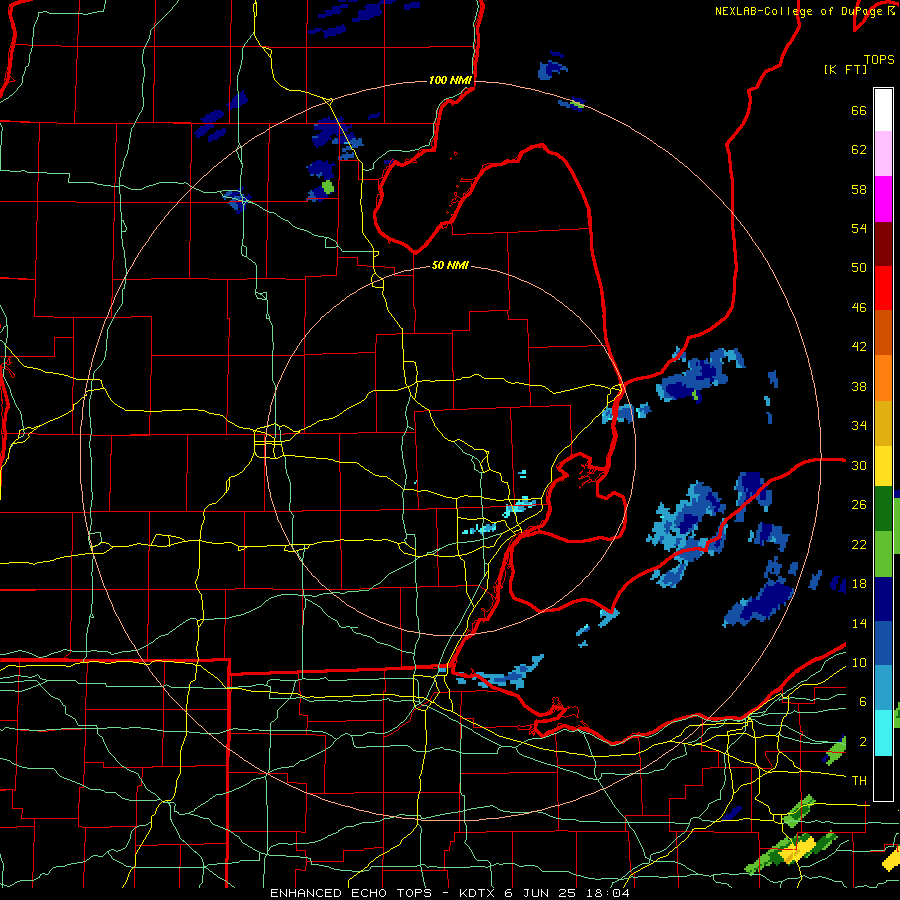Select the "6 JUN 25" date in caption
The height and width of the screenshot is (900, 900).
(541, 893)
